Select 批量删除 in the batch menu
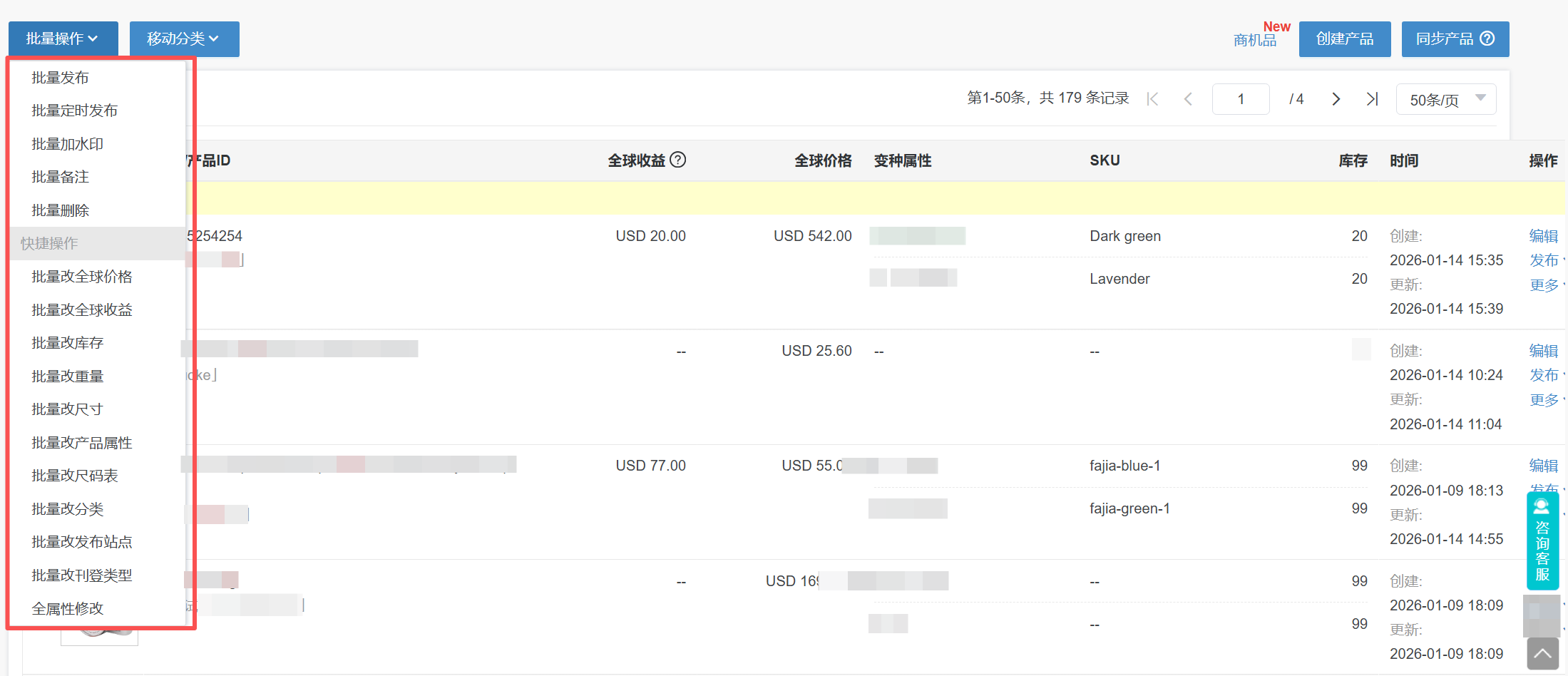Screen dimensions: 1568x676 pyautogui.click(x=61, y=210)
